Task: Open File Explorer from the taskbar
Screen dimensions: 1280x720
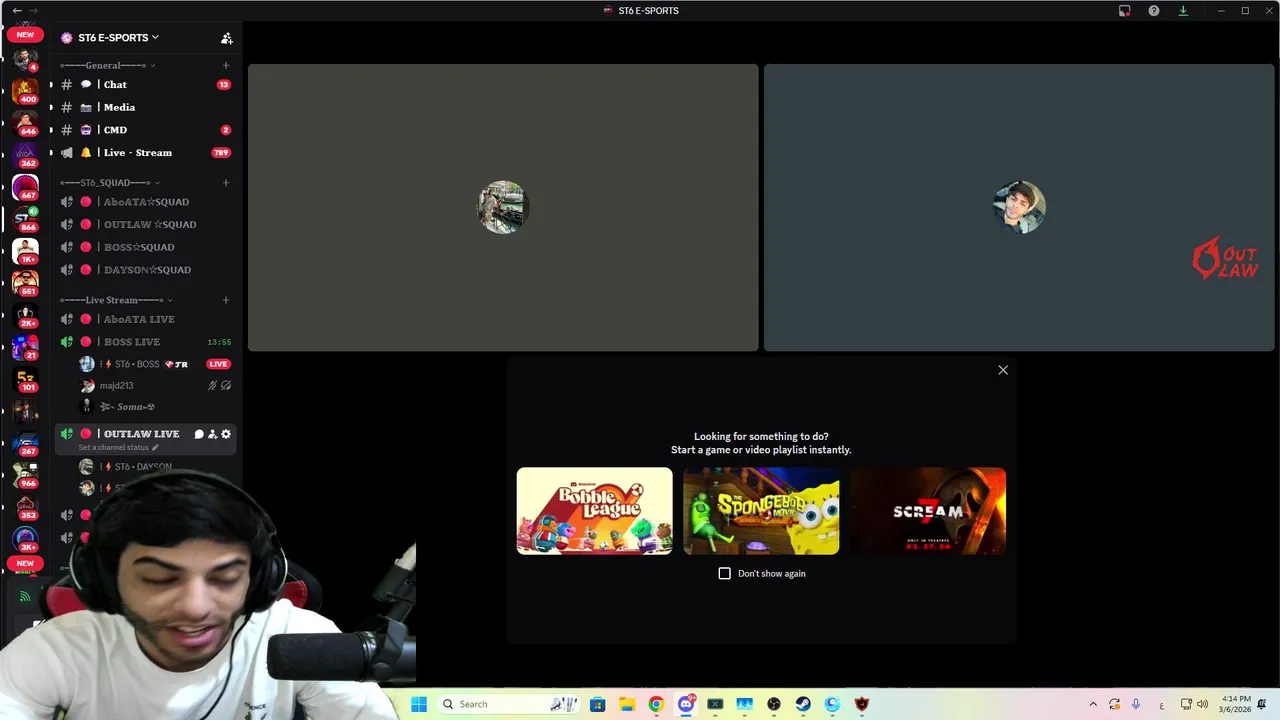Action: [626, 704]
